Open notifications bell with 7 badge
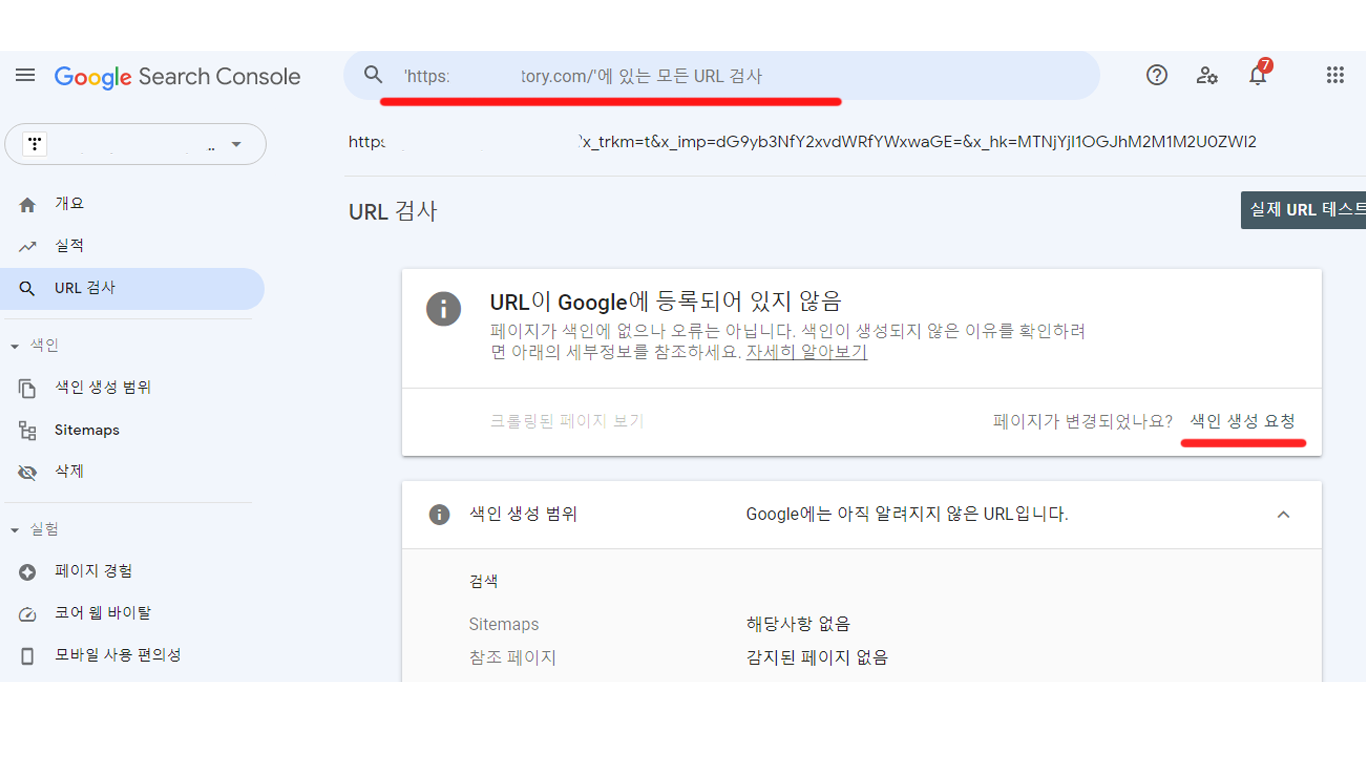Image resolution: width=1366 pixels, height=768 pixels. [1258, 74]
